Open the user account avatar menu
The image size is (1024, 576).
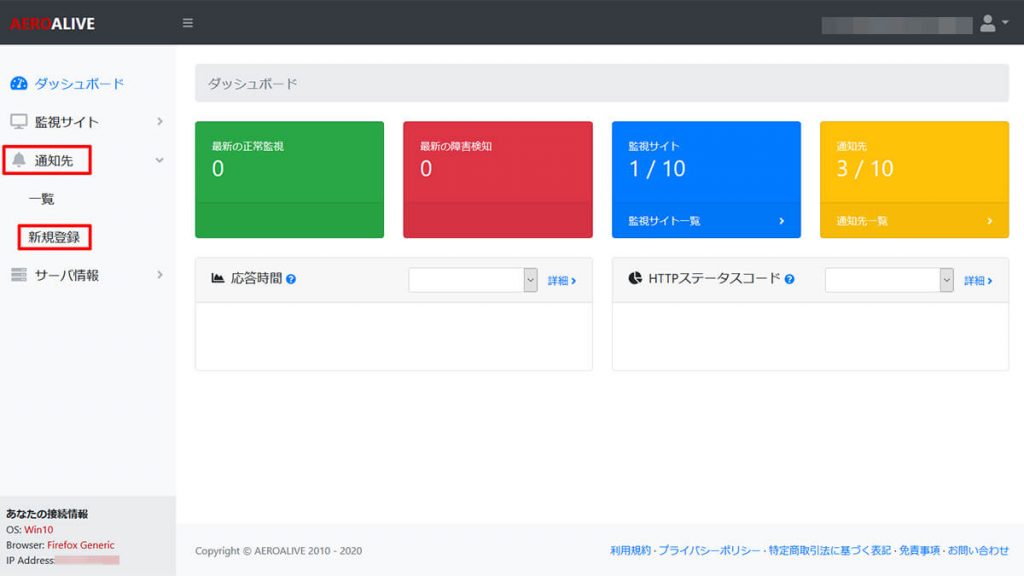[987, 23]
